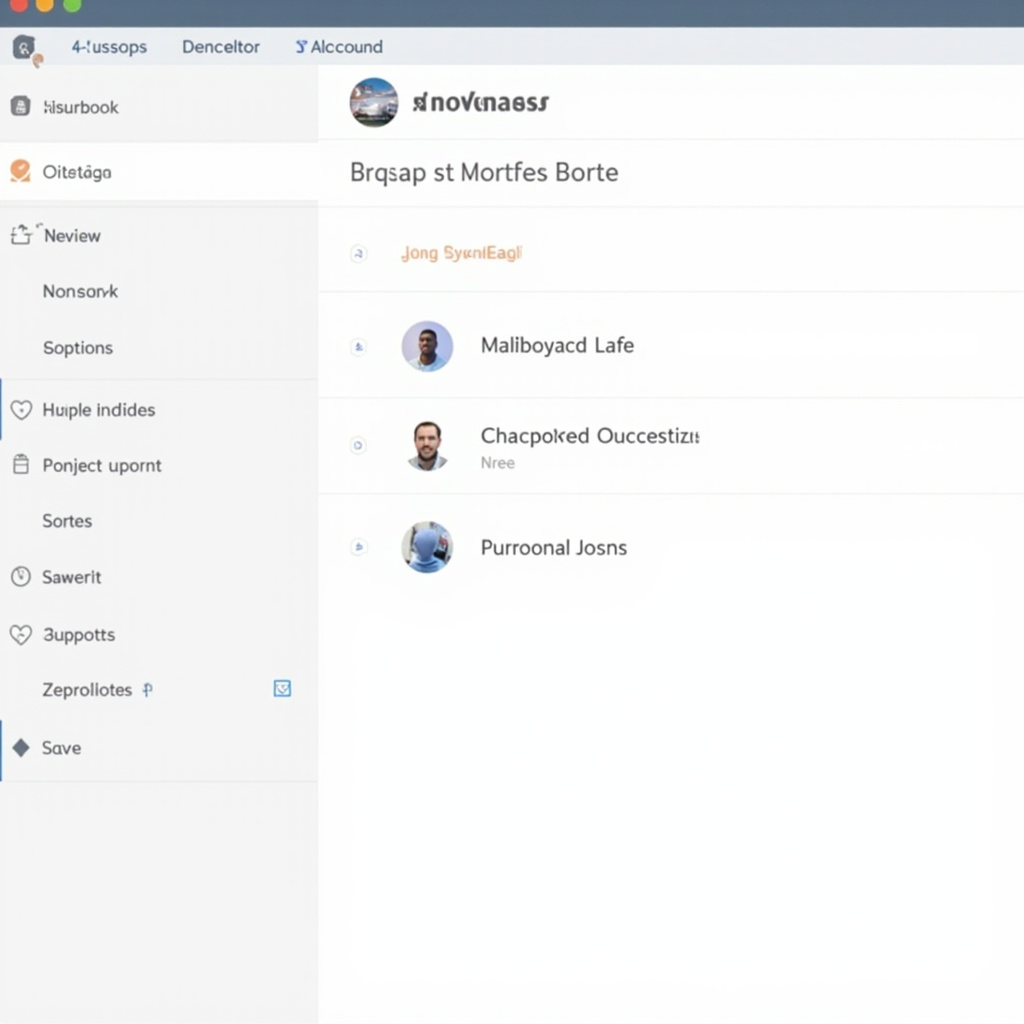Viewport: 1024px width, 1024px height.
Task: Select the Purroonal Josns contact
Action: (x=554, y=547)
